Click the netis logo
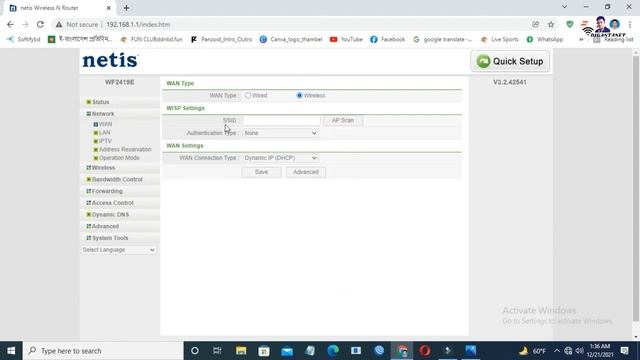 coord(110,60)
